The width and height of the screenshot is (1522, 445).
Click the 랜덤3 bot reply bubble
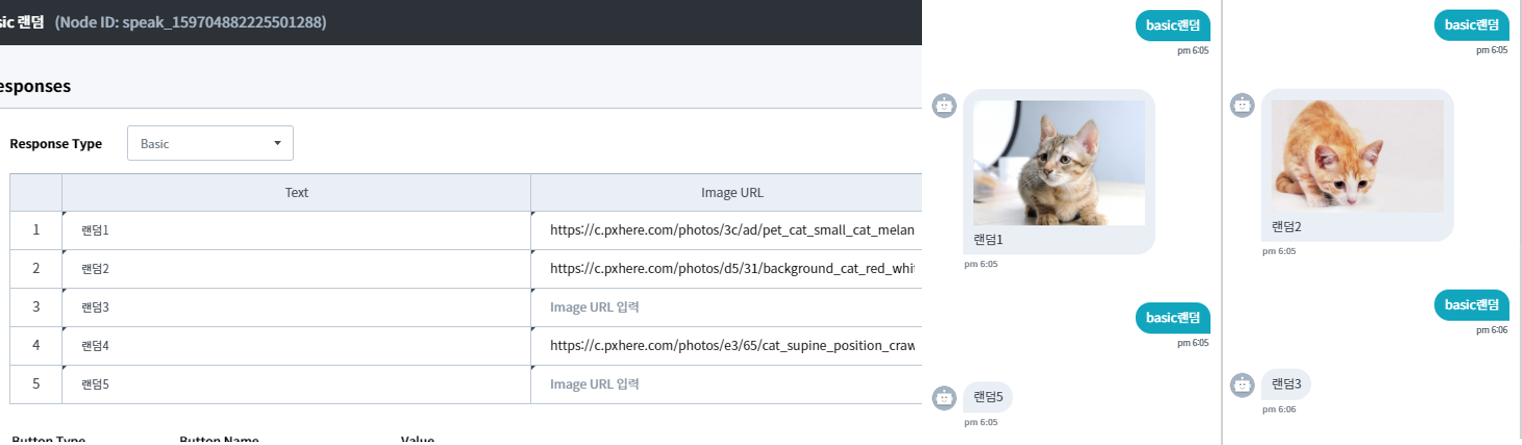(1286, 384)
